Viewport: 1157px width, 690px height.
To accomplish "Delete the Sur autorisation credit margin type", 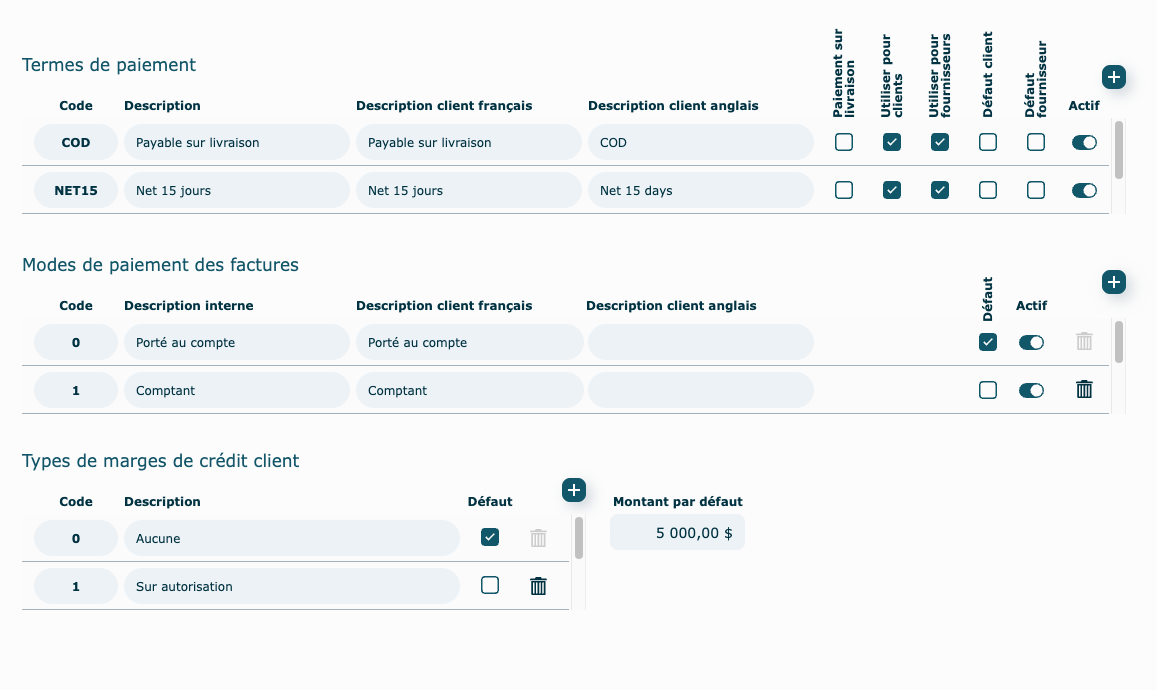I will point(538,586).
